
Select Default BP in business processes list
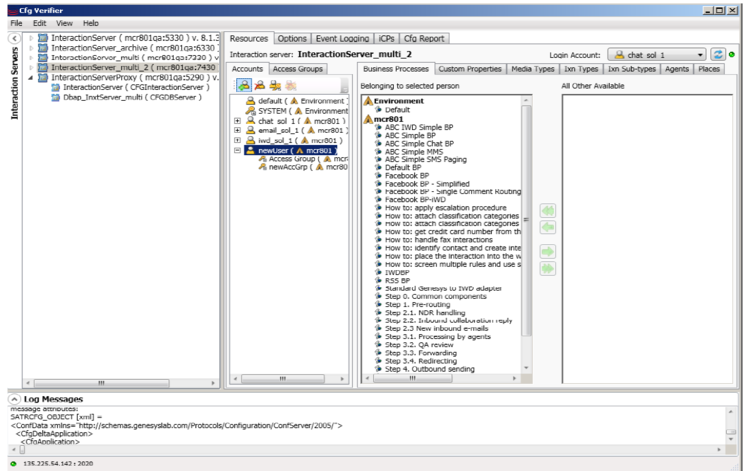[x=403, y=167]
